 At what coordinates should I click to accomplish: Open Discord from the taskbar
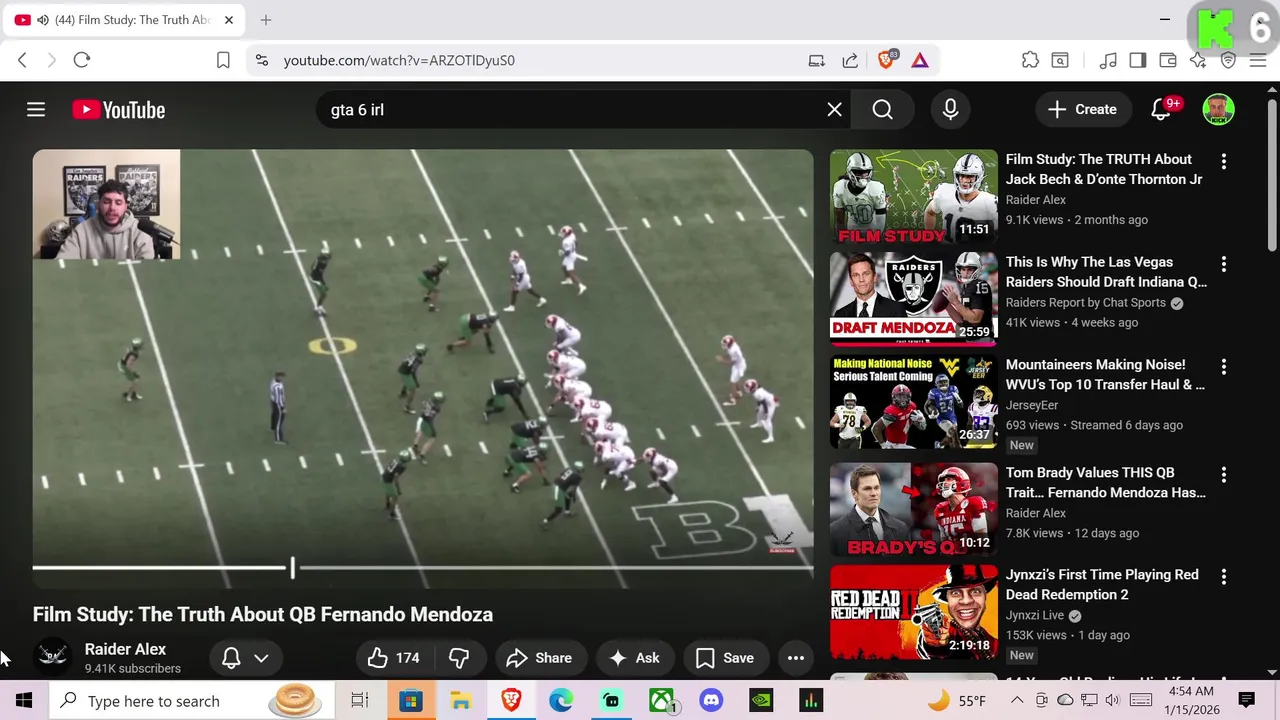711,701
